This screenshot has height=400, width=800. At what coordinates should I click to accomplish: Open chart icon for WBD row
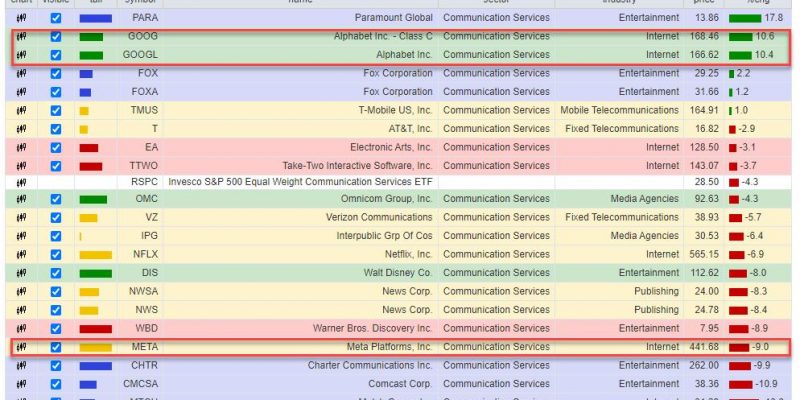tap(21, 329)
